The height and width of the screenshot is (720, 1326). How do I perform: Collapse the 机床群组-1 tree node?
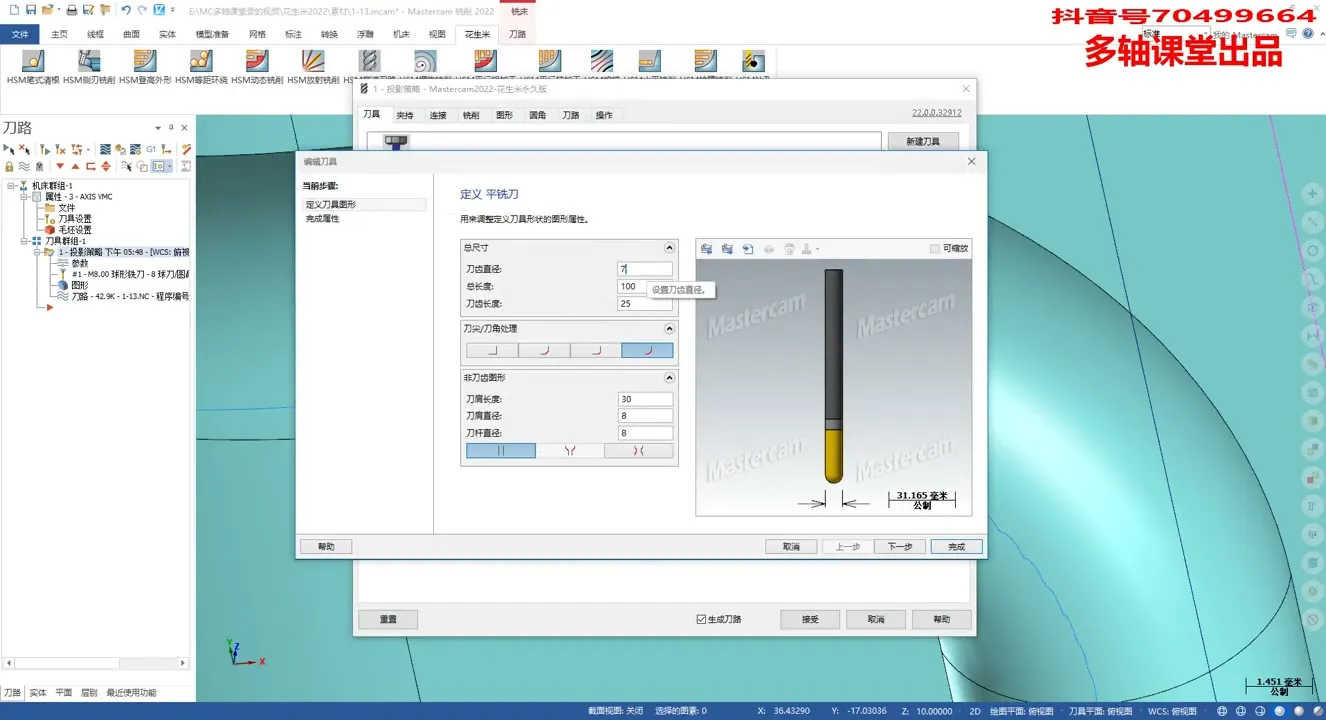click(x=11, y=186)
